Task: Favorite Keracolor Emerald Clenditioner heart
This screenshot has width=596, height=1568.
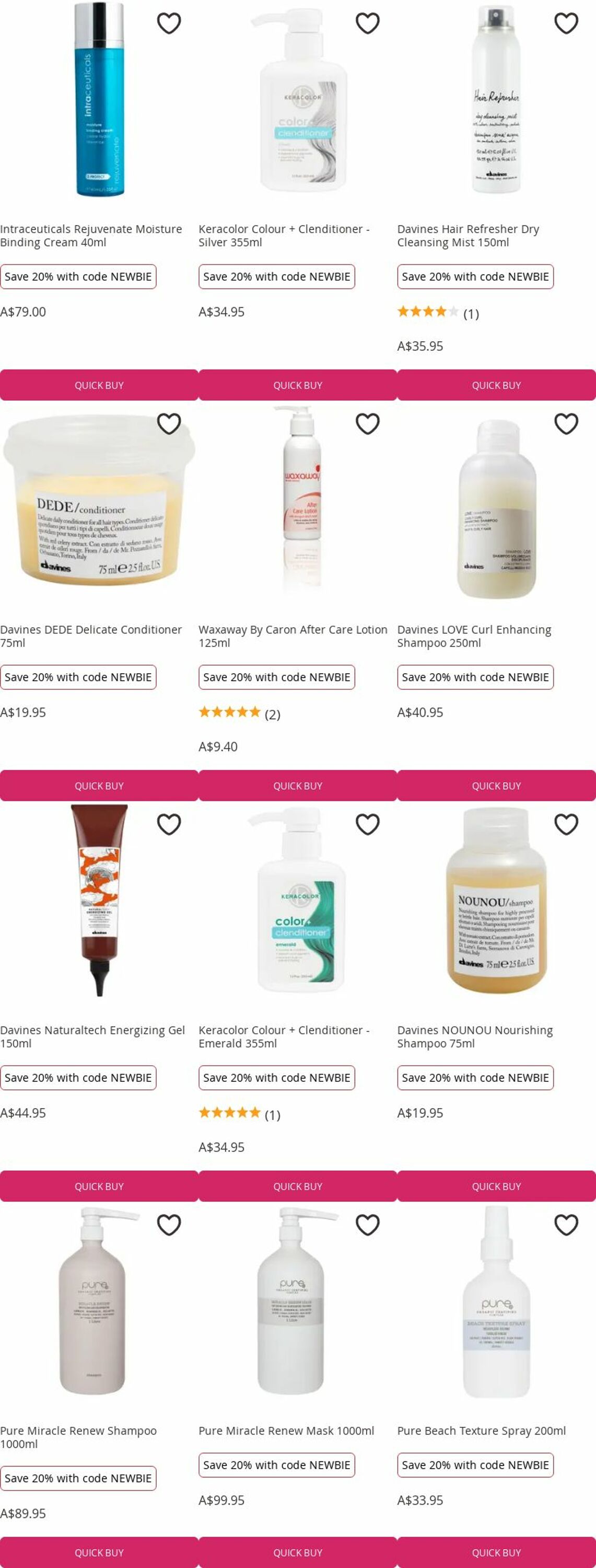Action: pyautogui.click(x=367, y=824)
